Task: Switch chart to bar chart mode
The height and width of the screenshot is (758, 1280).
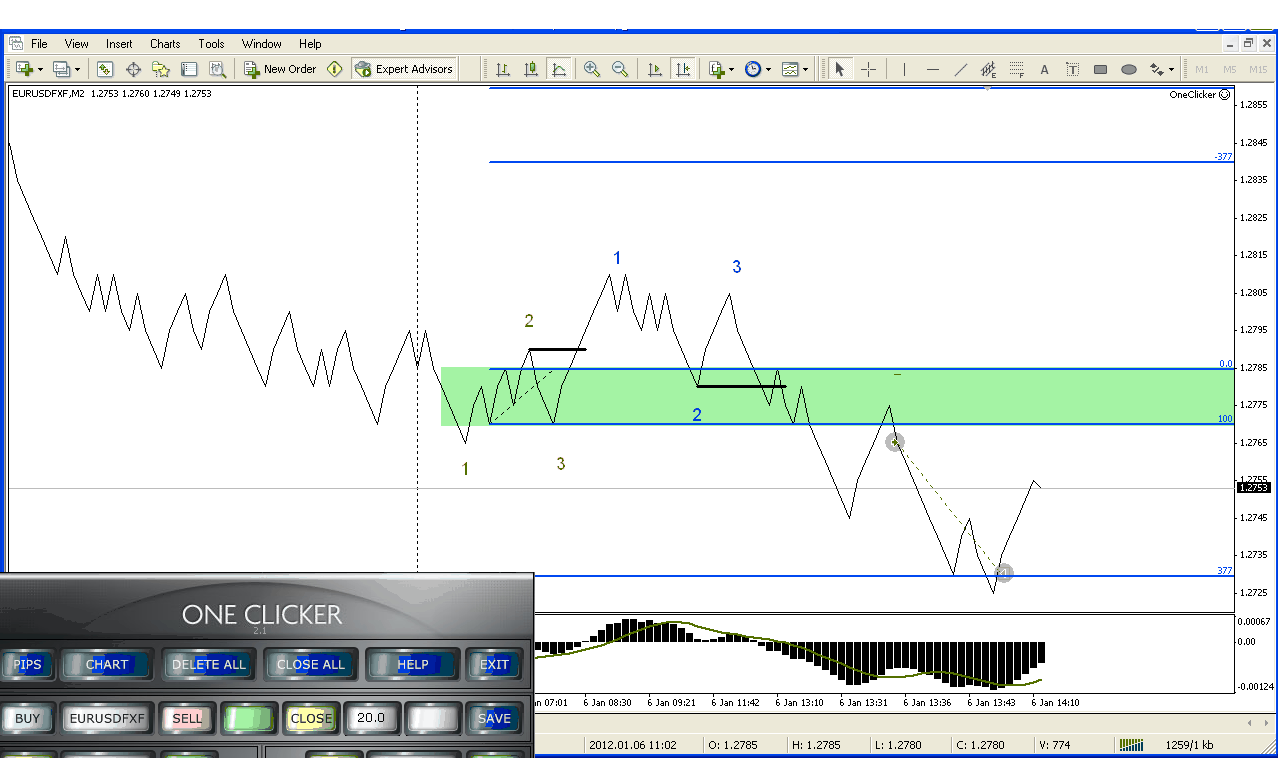Action: coord(503,69)
